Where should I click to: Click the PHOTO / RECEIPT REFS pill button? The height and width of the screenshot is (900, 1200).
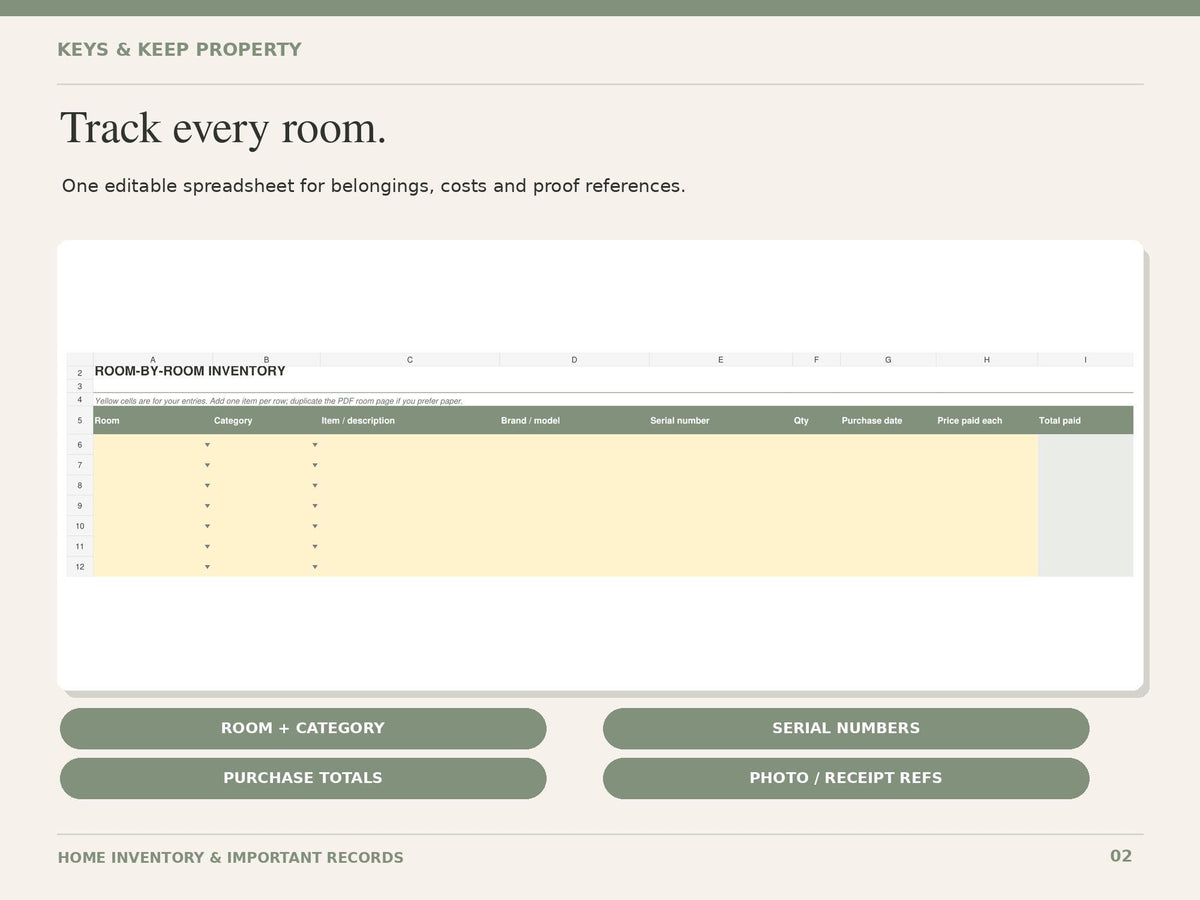point(846,778)
